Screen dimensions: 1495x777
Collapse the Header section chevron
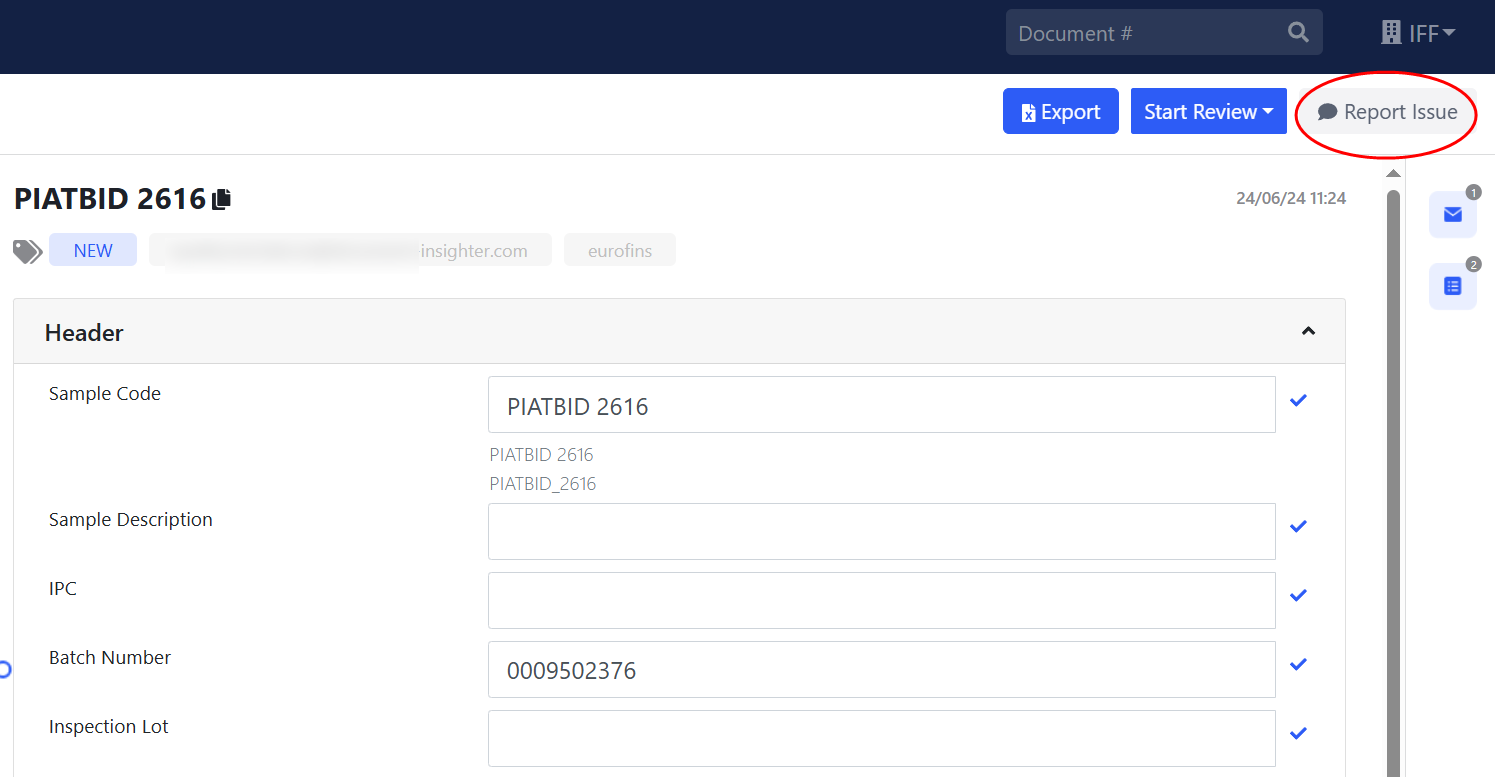click(x=1308, y=331)
